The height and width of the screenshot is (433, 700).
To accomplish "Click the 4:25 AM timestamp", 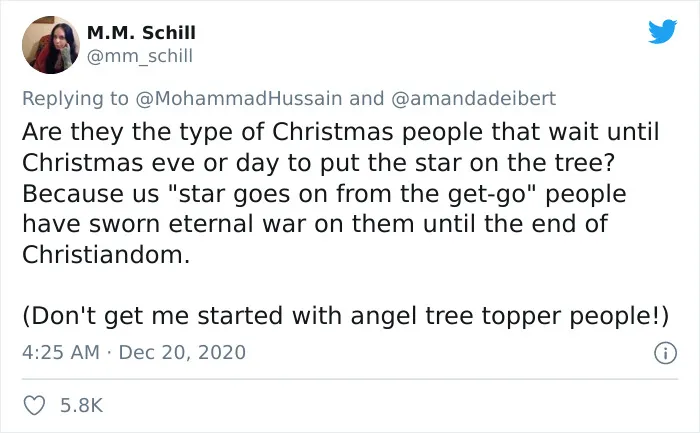I will pos(61,352).
